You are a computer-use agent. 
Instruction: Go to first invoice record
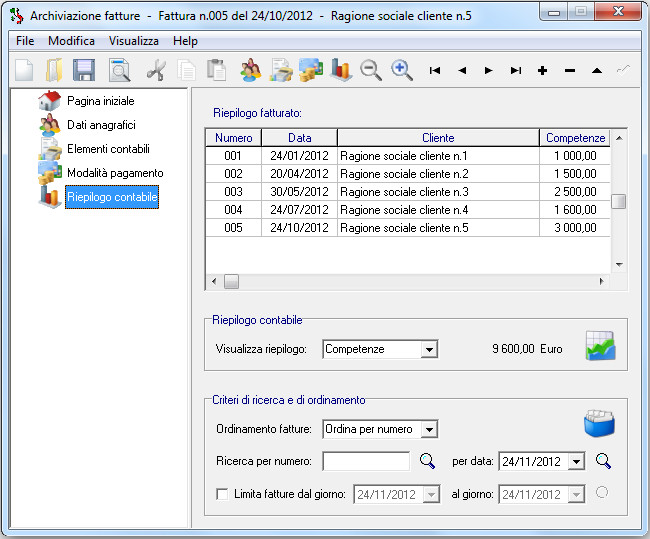pyautogui.click(x=434, y=70)
